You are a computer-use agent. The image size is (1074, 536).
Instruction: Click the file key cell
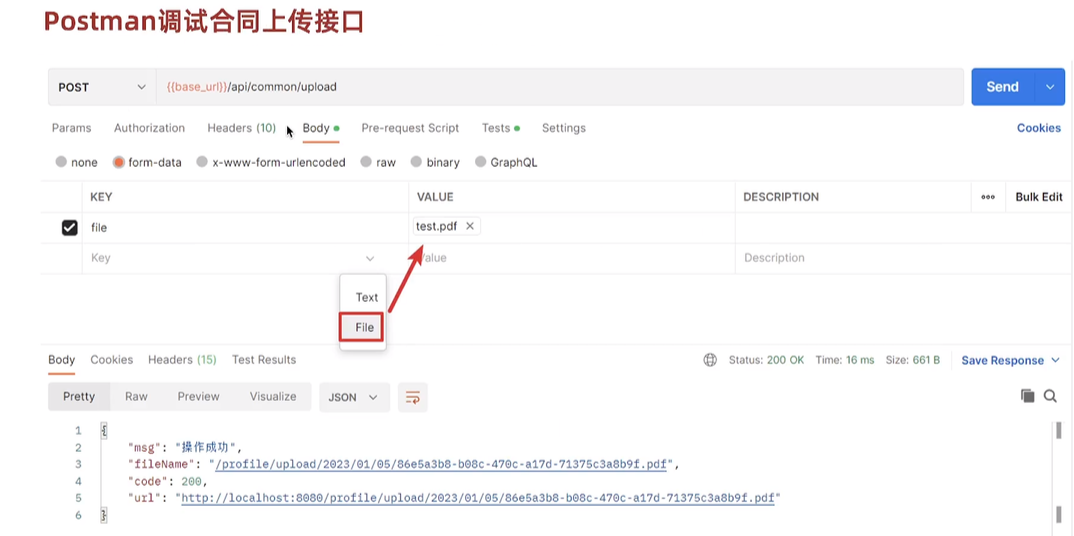coord(245,227)
